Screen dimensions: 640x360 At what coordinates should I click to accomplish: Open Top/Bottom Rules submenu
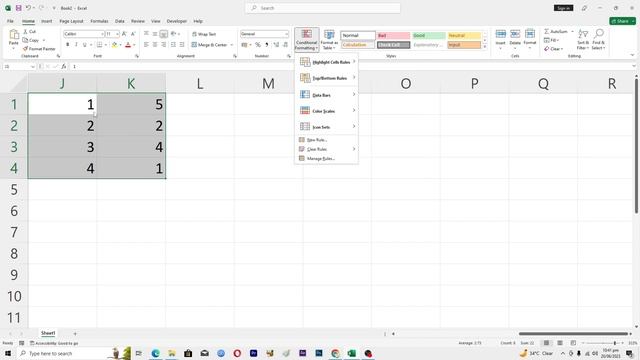coord(327,78)
